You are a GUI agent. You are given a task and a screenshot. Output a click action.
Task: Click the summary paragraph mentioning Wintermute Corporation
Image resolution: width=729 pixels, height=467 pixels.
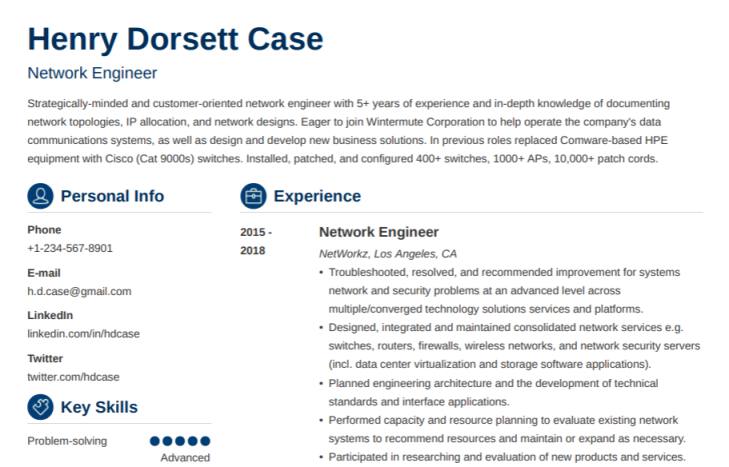(x=349, y=131)
